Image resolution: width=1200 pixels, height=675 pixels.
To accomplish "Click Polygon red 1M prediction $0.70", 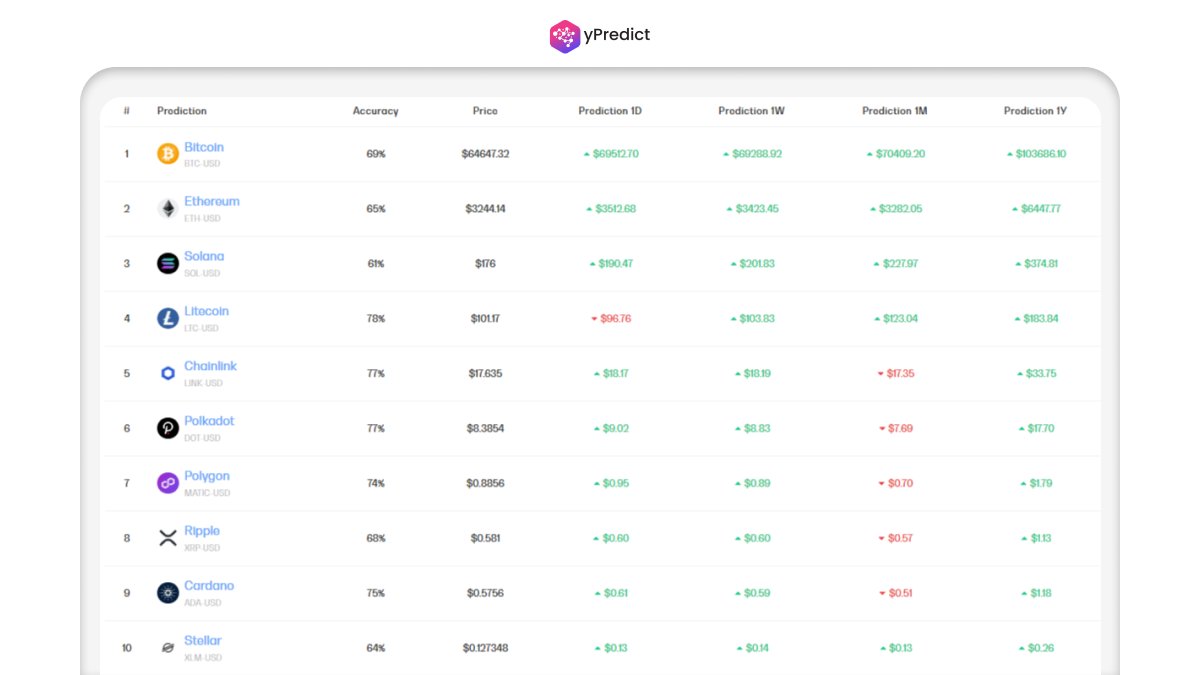I will [895, 483].
